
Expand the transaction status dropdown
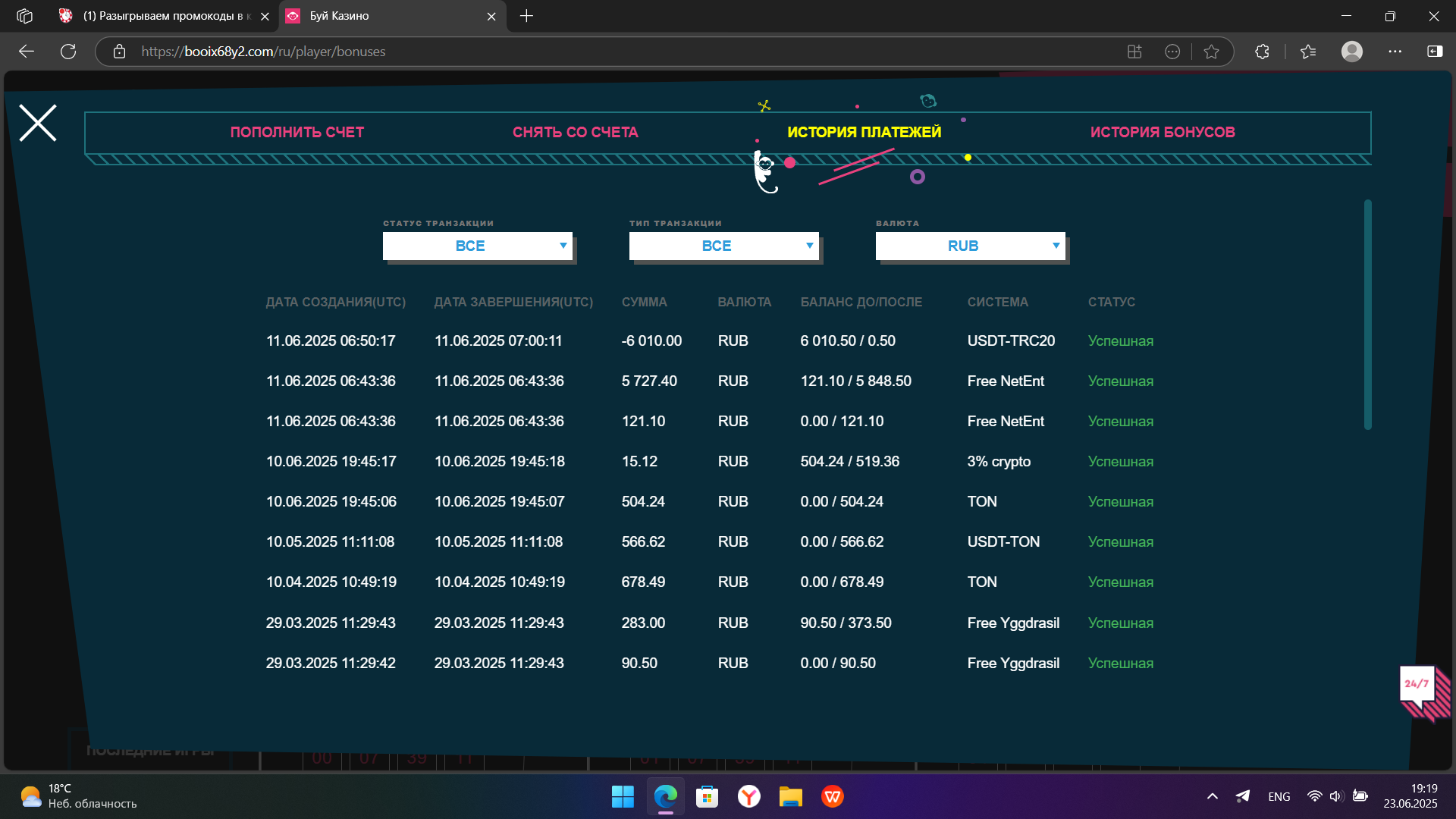[478, 246]
